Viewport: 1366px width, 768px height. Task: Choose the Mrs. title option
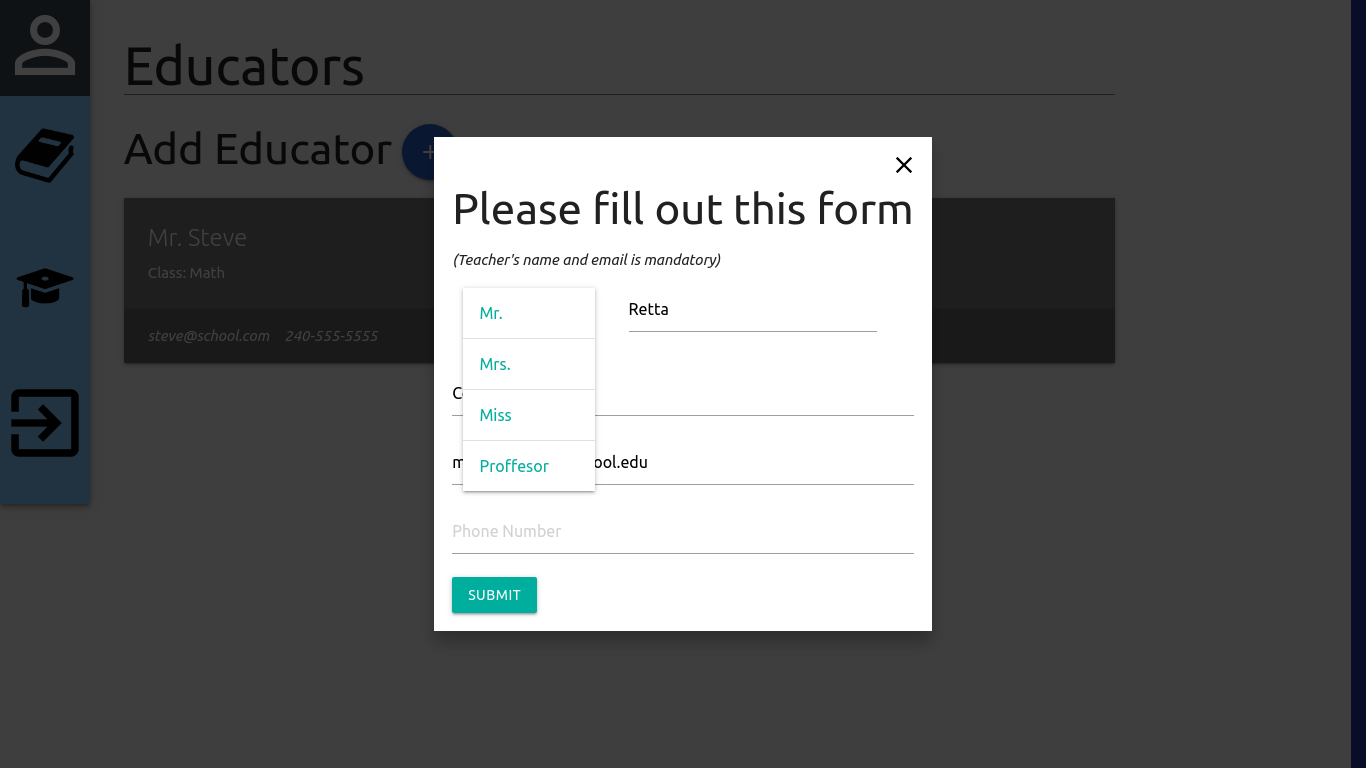click(x=529, y=364)
